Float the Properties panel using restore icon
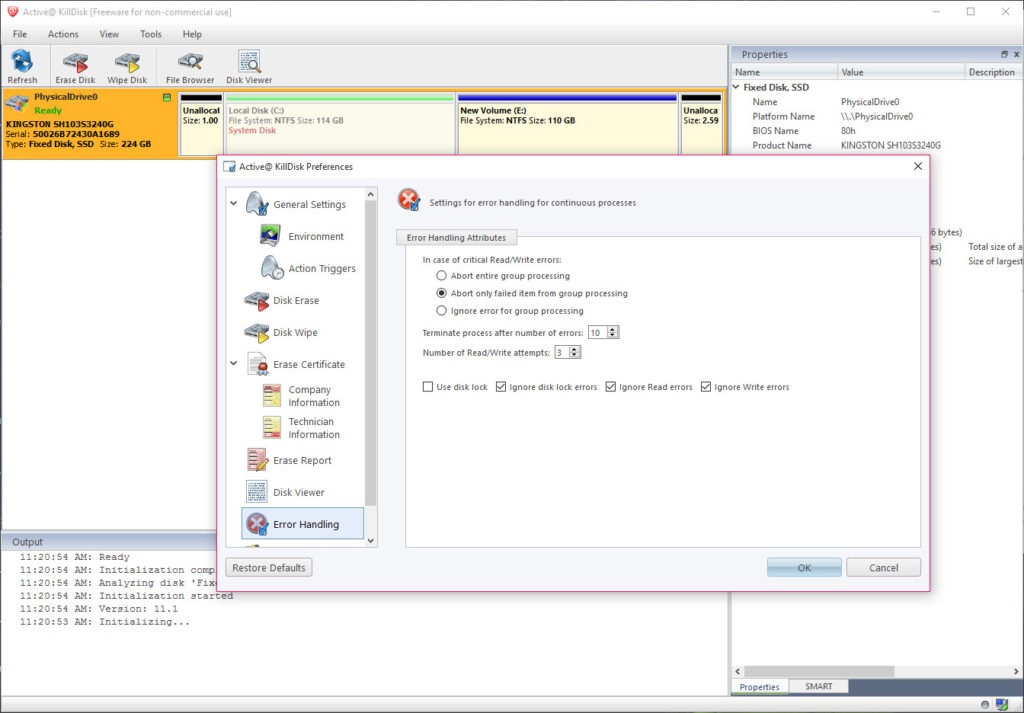Viewport: 1024px width, 713px height. click(1004, 54)
